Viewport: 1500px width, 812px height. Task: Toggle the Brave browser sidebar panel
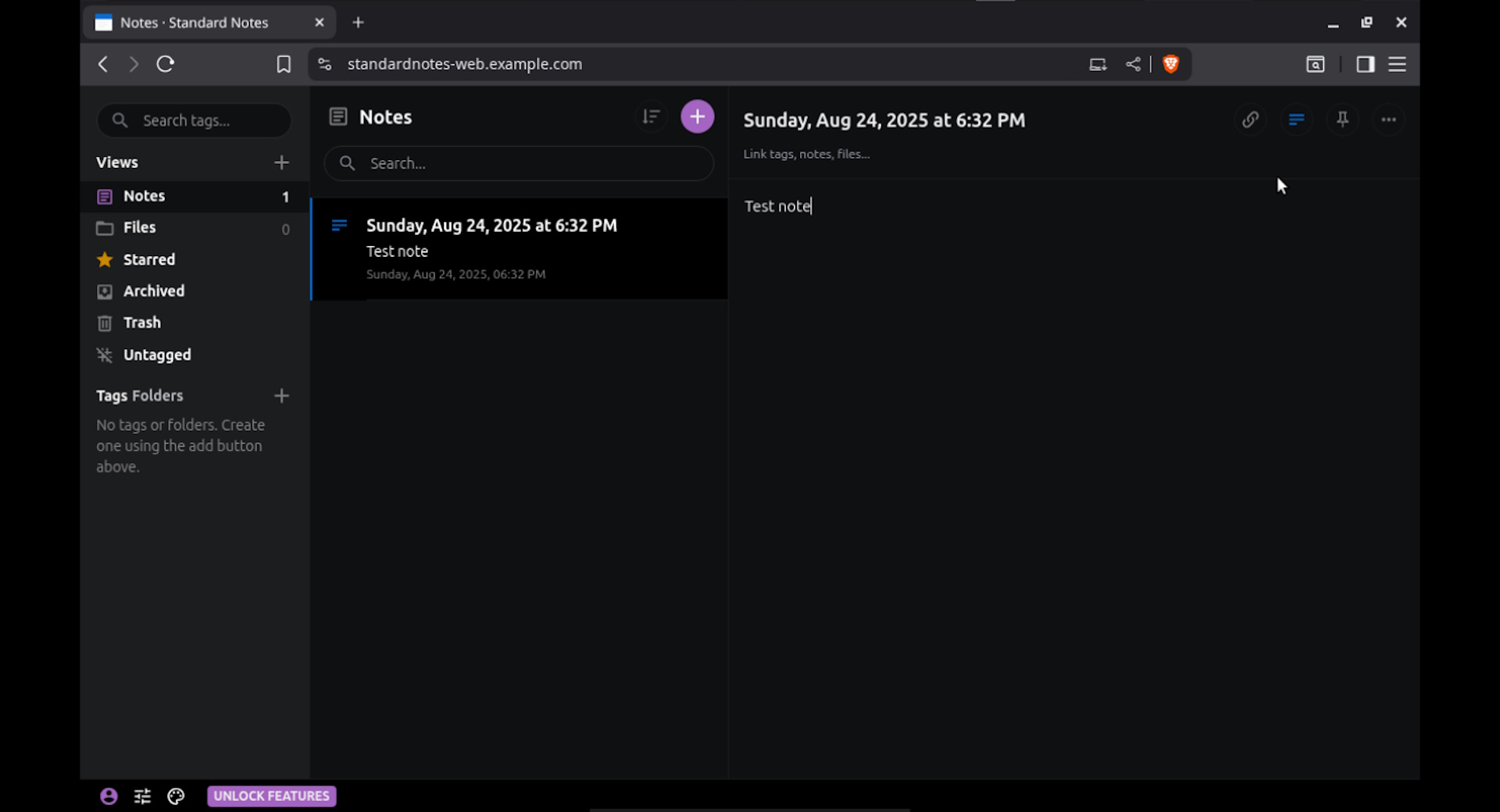1365,64
